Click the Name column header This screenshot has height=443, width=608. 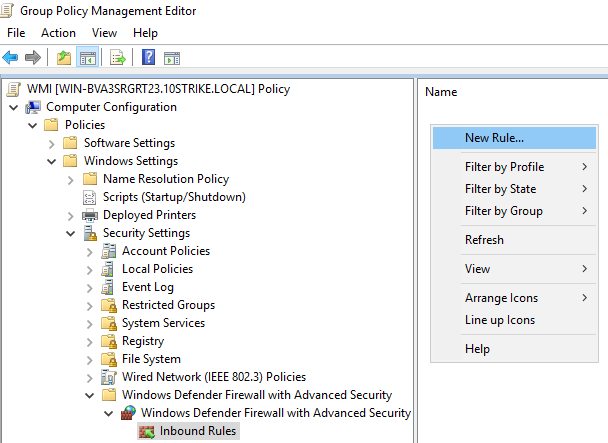point(441,92)
